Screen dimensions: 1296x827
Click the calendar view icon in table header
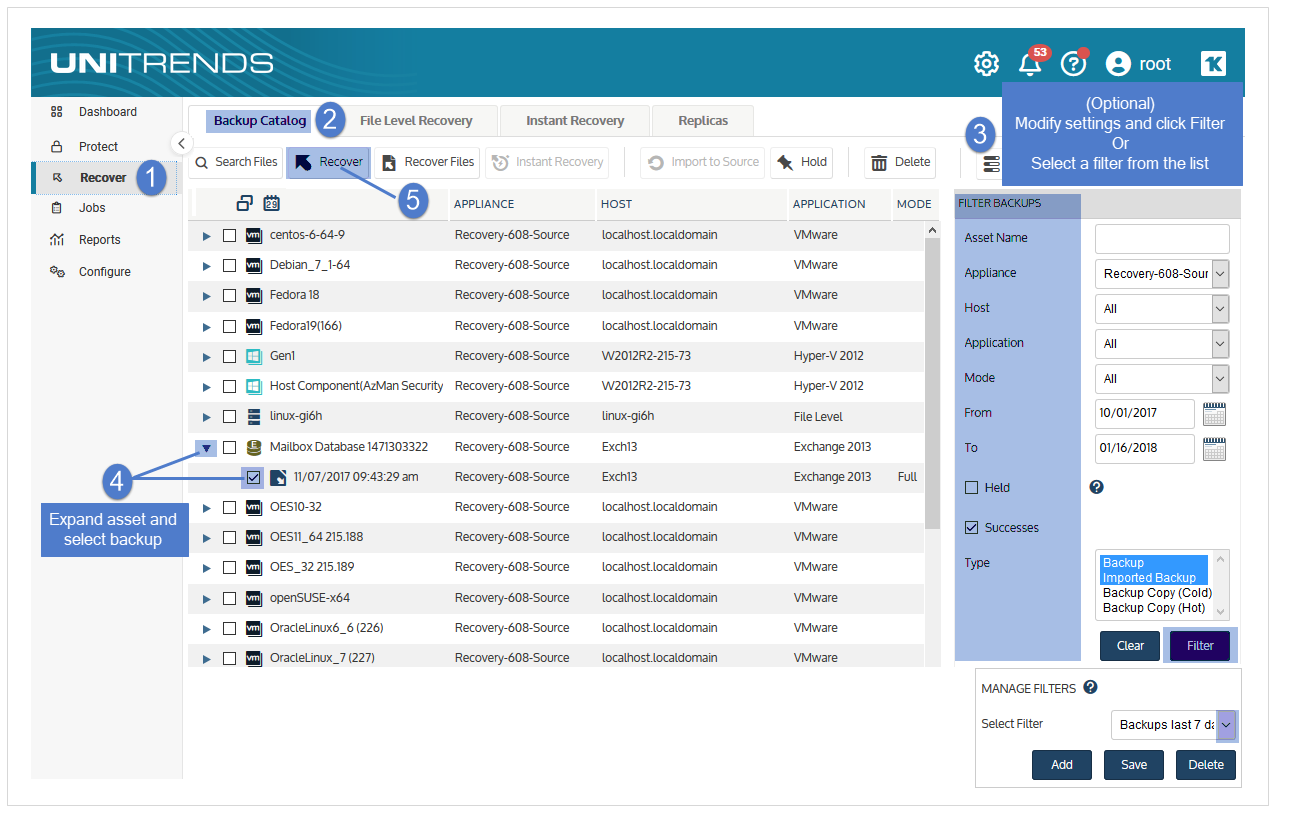point(271,203)
